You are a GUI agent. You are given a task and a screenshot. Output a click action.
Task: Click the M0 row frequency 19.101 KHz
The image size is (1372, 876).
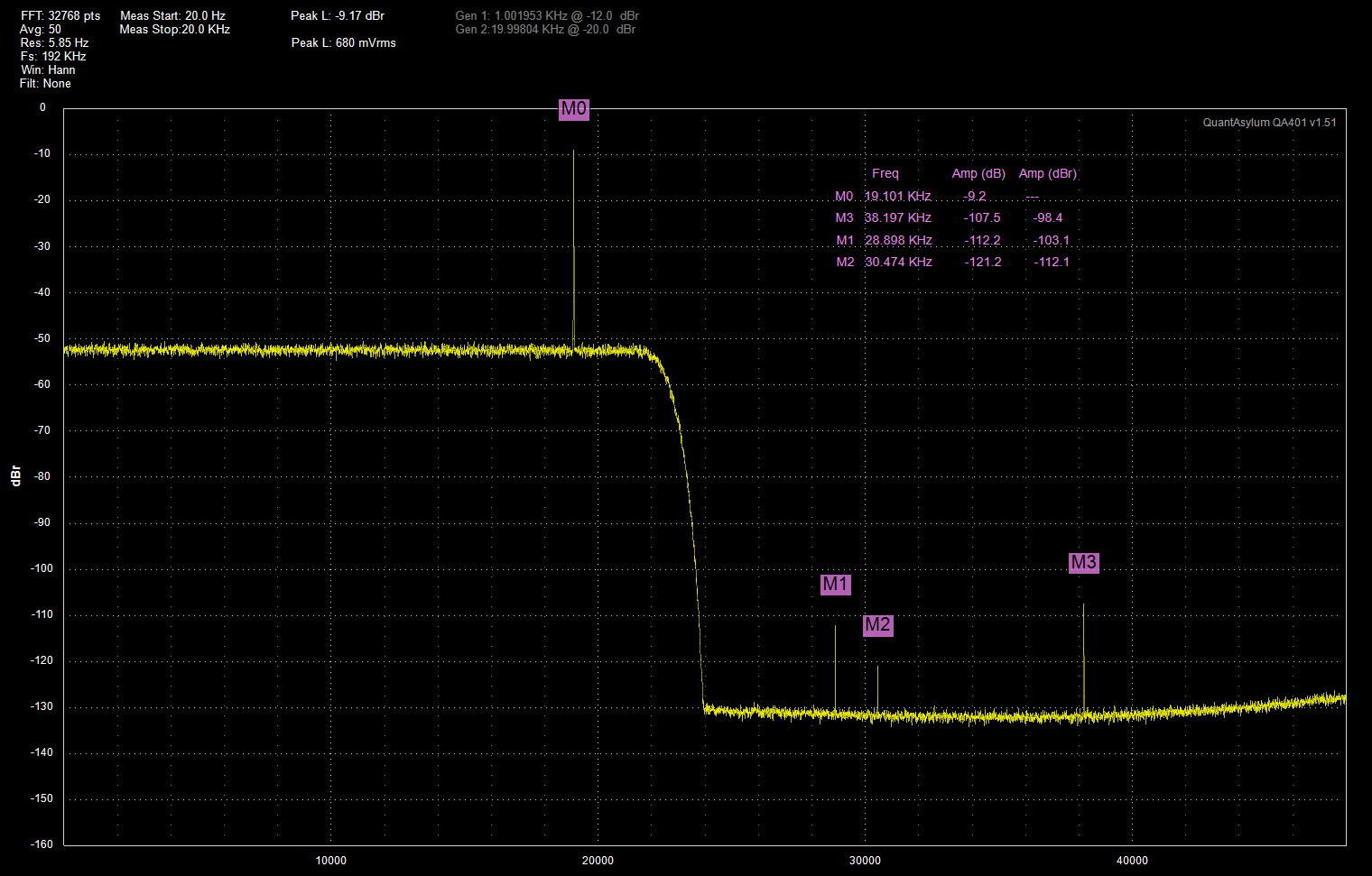pyautogui.click(x=898, y=197)
